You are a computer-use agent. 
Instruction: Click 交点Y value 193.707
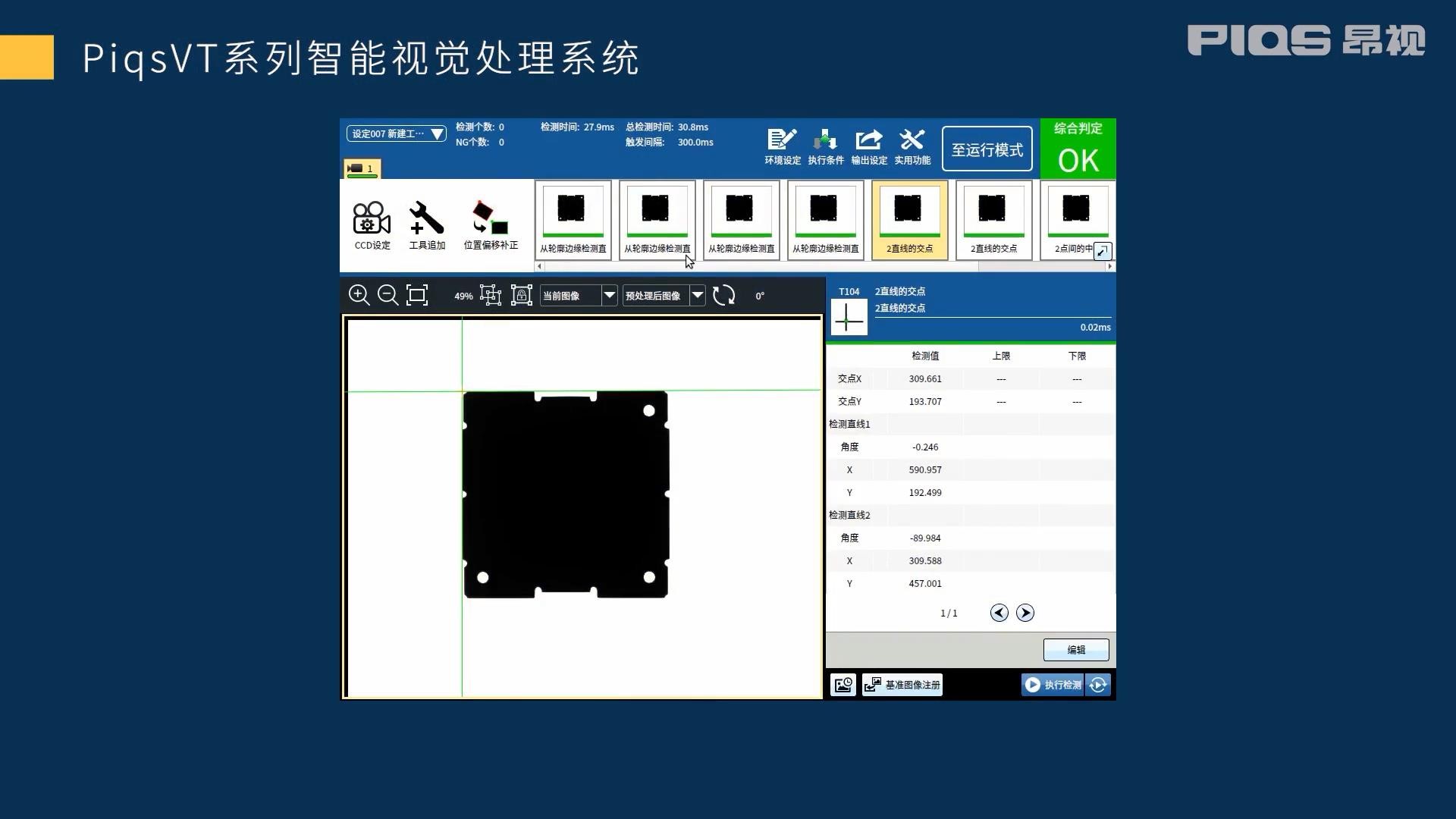[925, 401]
